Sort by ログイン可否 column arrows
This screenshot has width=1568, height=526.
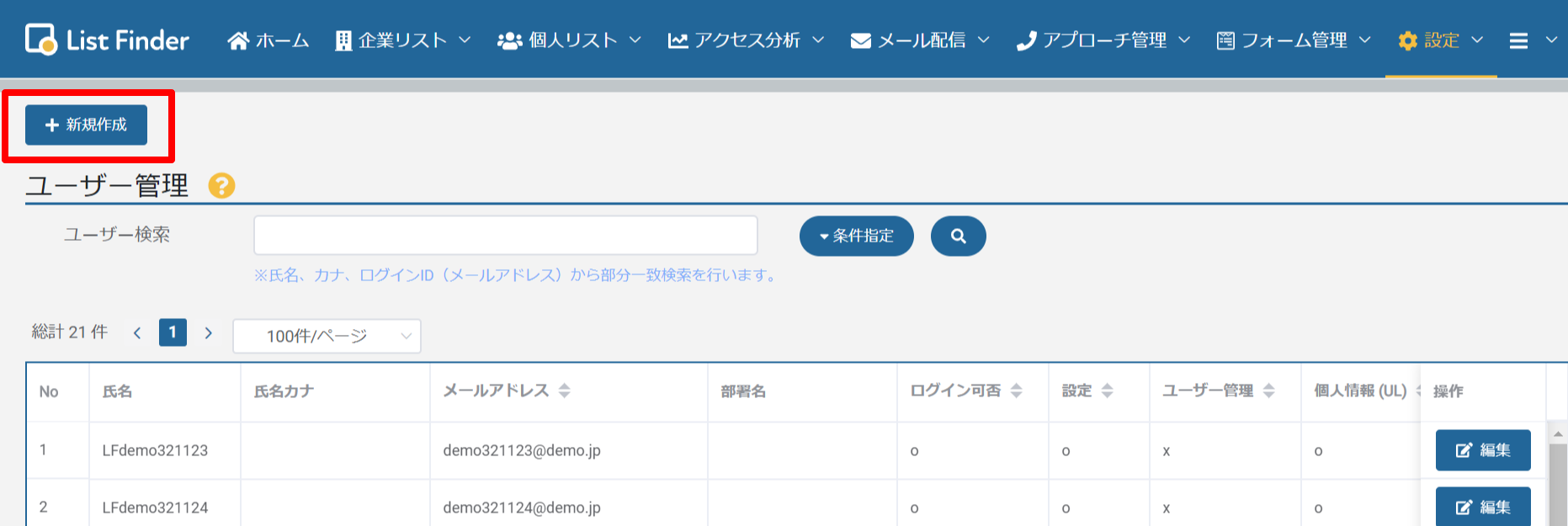(1017, 391)
